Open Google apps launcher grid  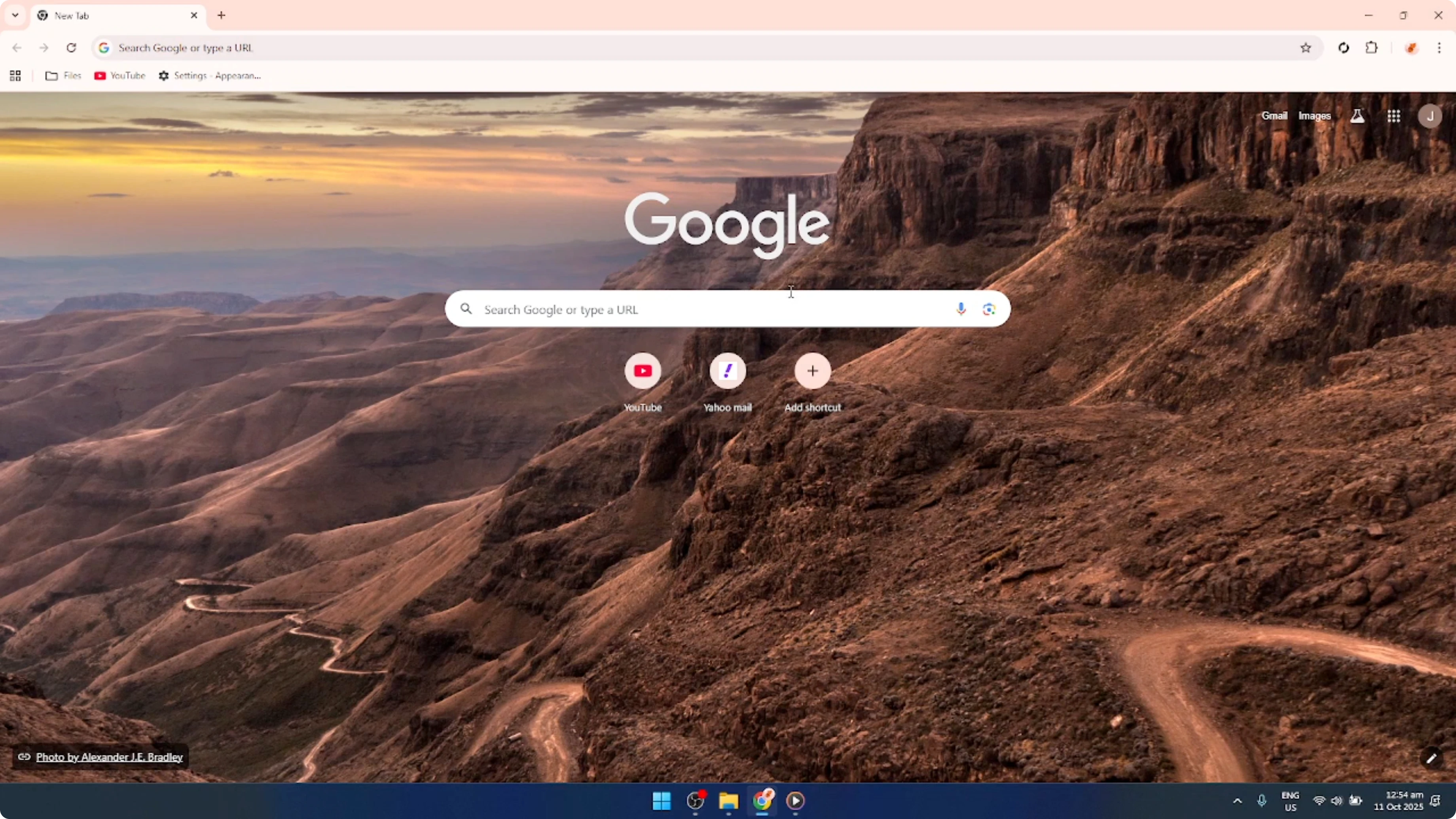pos(1394,116)
